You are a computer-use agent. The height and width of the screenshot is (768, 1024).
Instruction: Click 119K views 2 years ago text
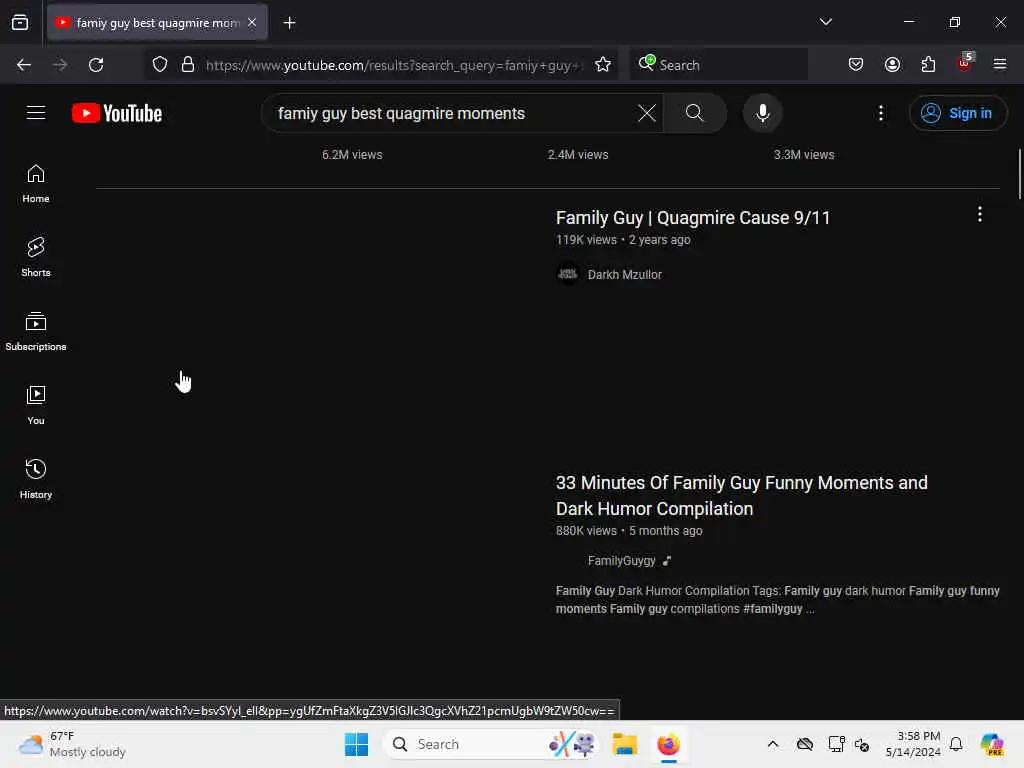pos(623,240)
